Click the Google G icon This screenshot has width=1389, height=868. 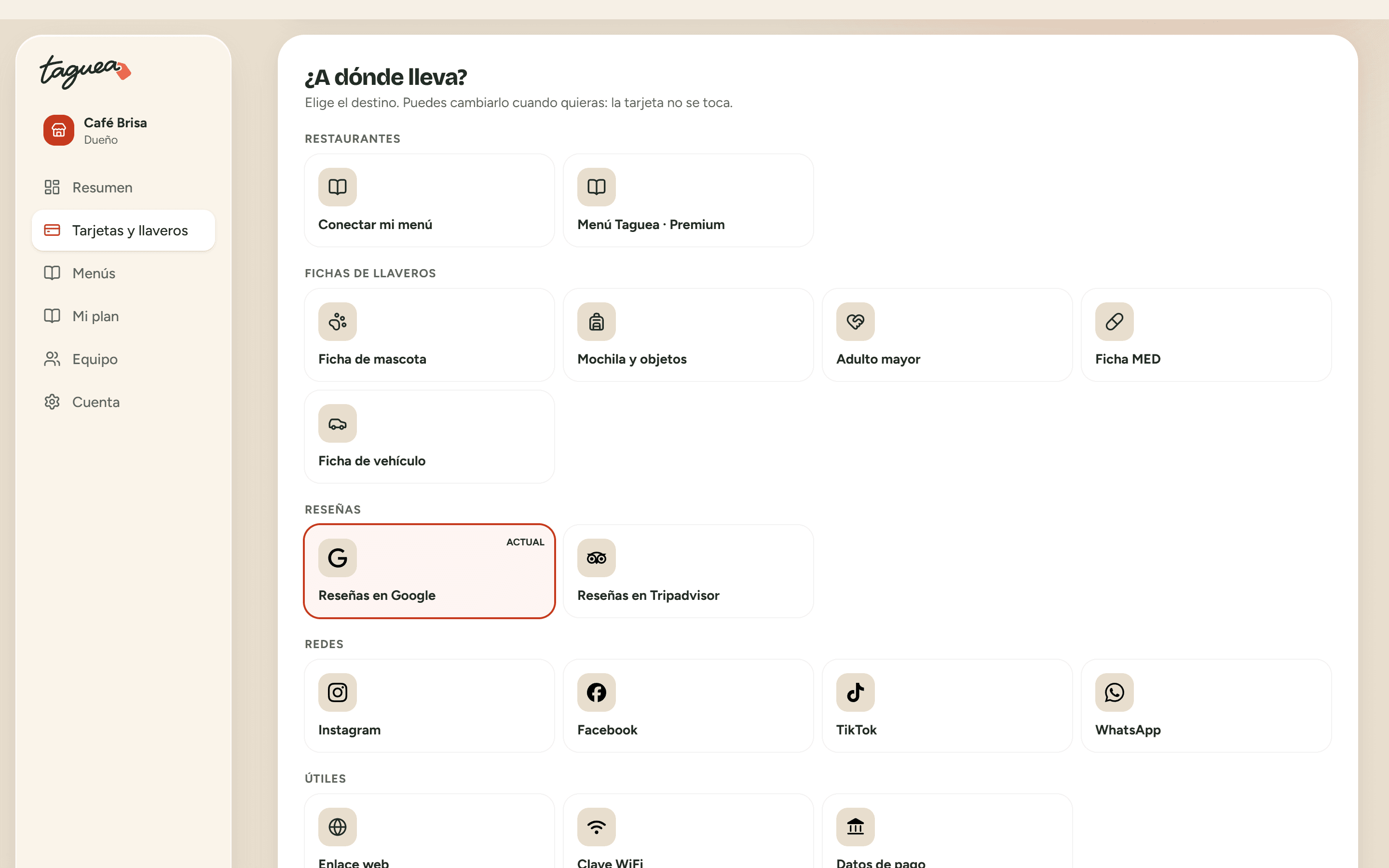[x=338, y=558]
